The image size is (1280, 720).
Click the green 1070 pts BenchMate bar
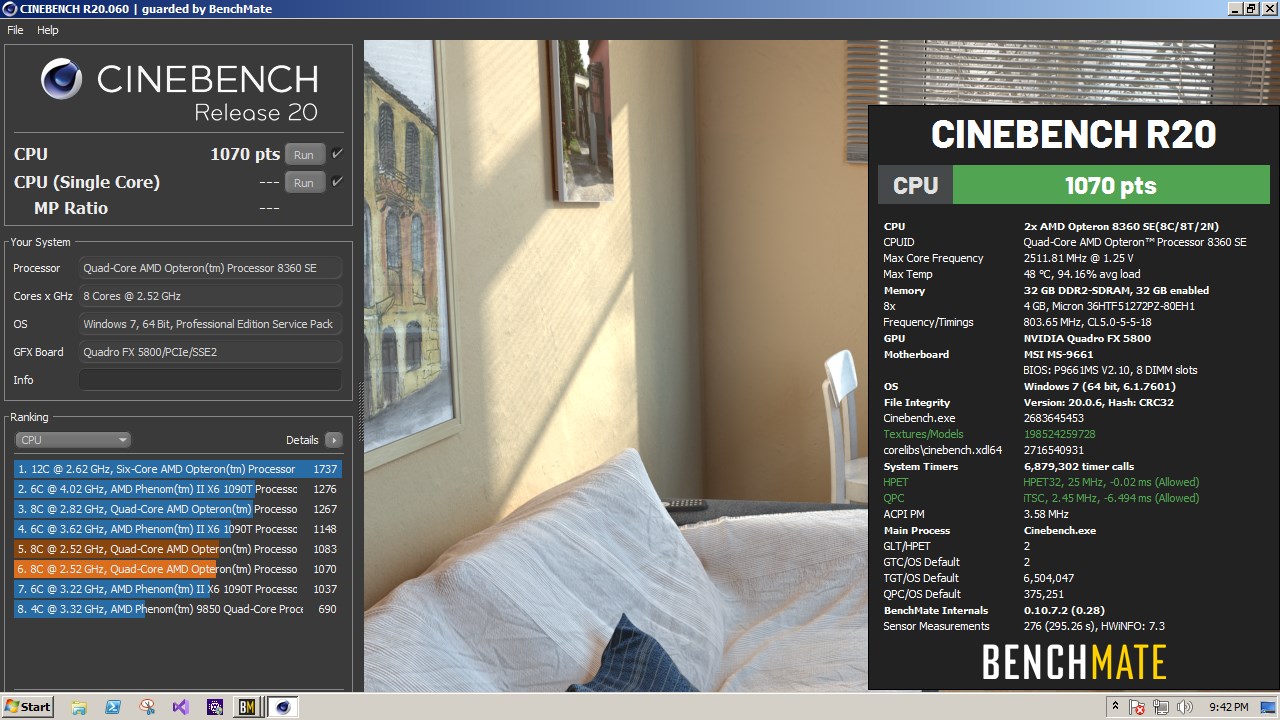(x=1111, y=185)
